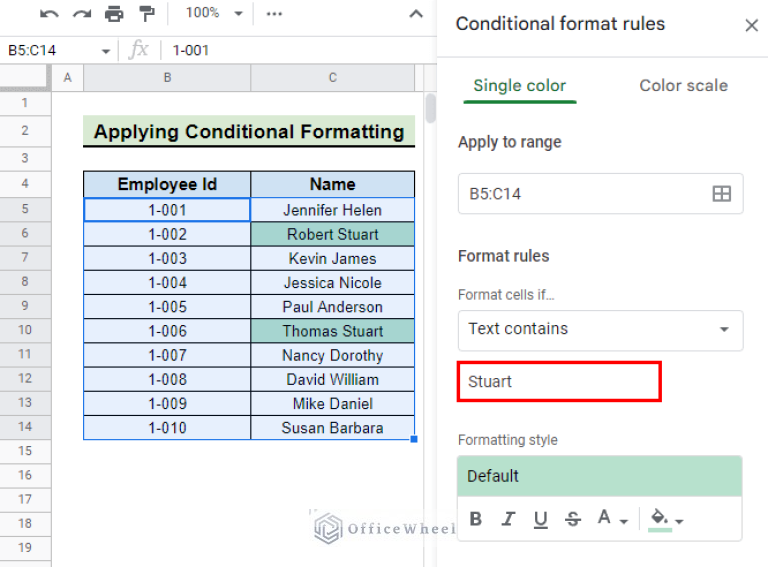Click cell containing 1-002

click(x=167, y=234)
